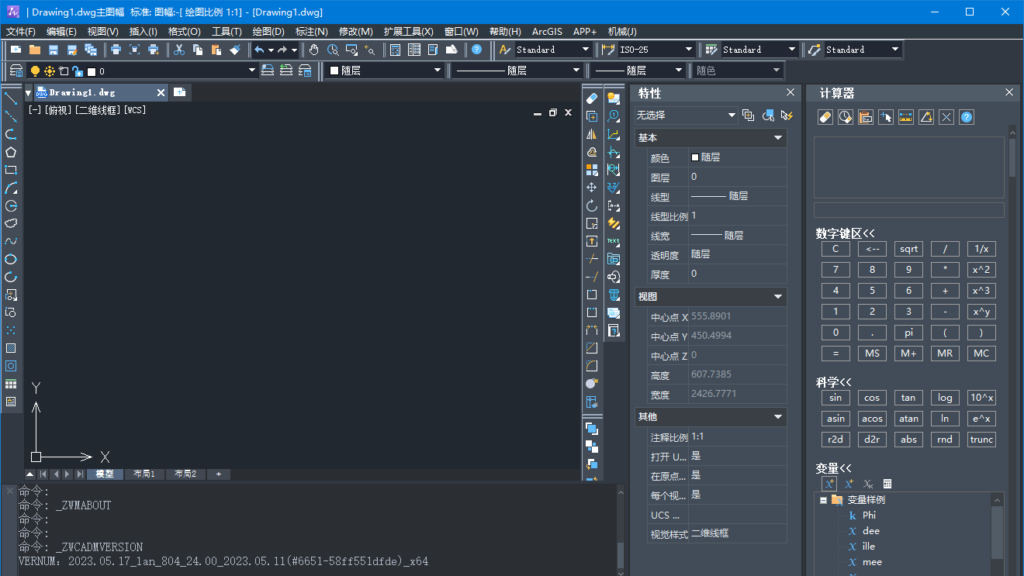Collapse the 基本 section in the Properties panel
The height and width of the screenshot is (576, 1024).
(x=778, y=138)
